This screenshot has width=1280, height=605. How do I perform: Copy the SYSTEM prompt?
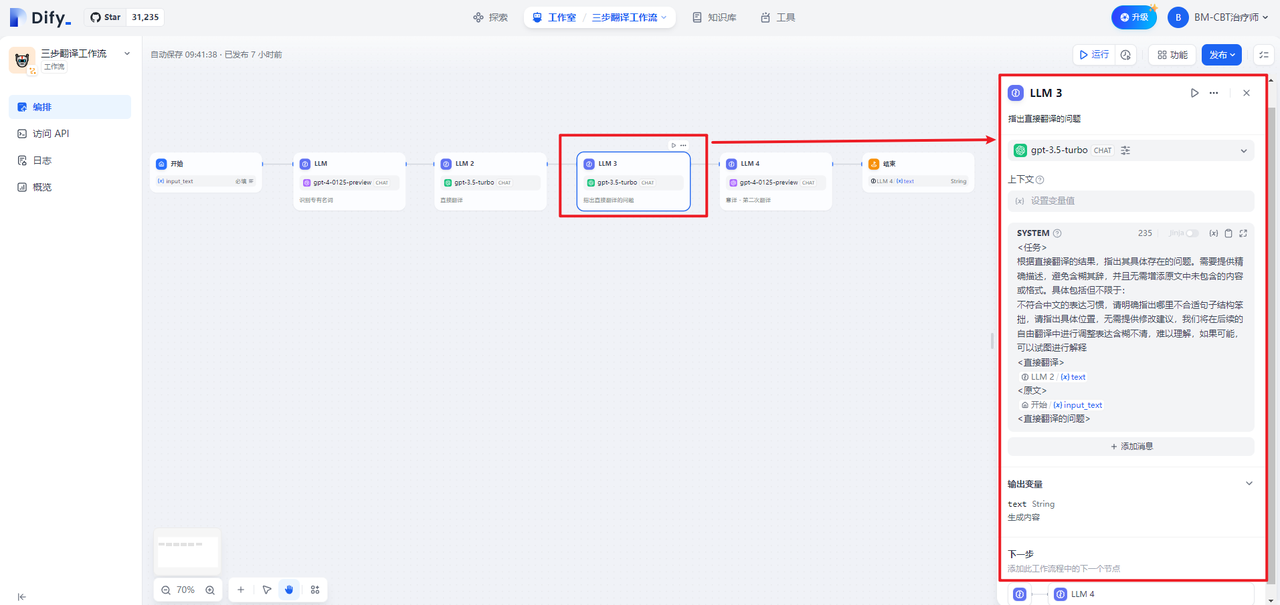(1228, 233)
